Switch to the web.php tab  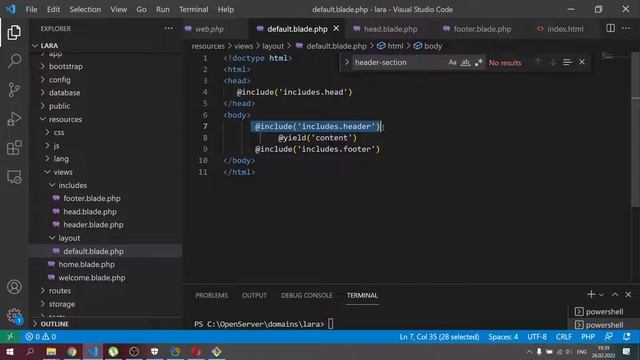click(x=209, y=29)
